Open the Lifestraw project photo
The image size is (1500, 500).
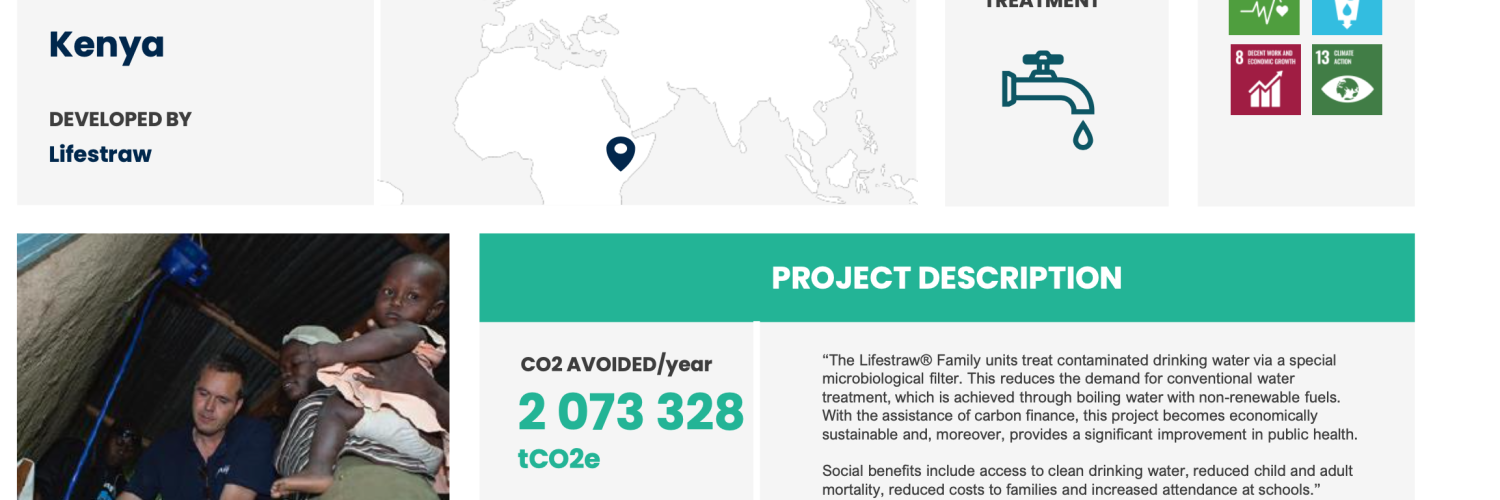point(233,367)
